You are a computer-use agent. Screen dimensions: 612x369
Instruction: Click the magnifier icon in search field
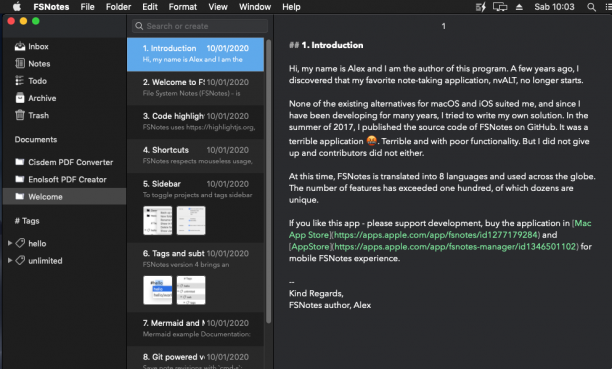tap(139, 26)
